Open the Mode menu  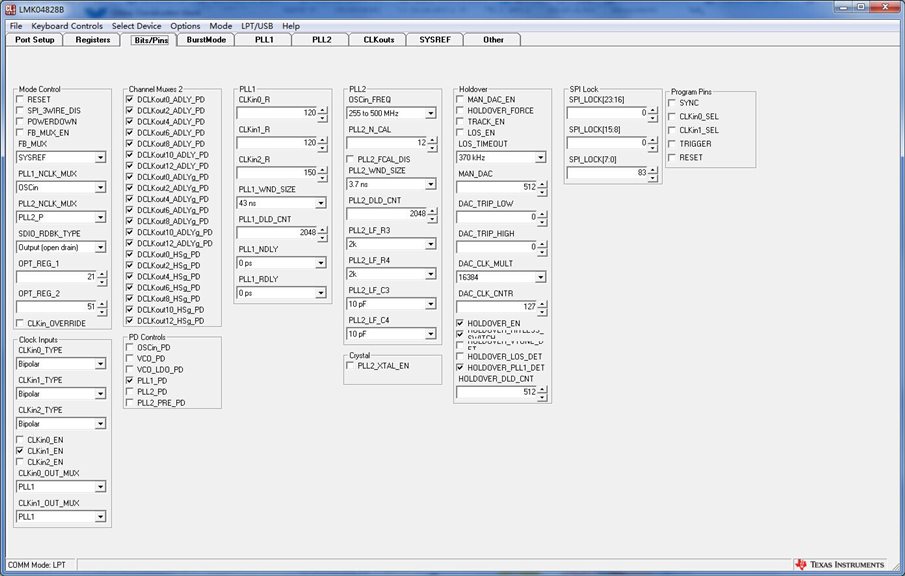click(x=220, y=26)
